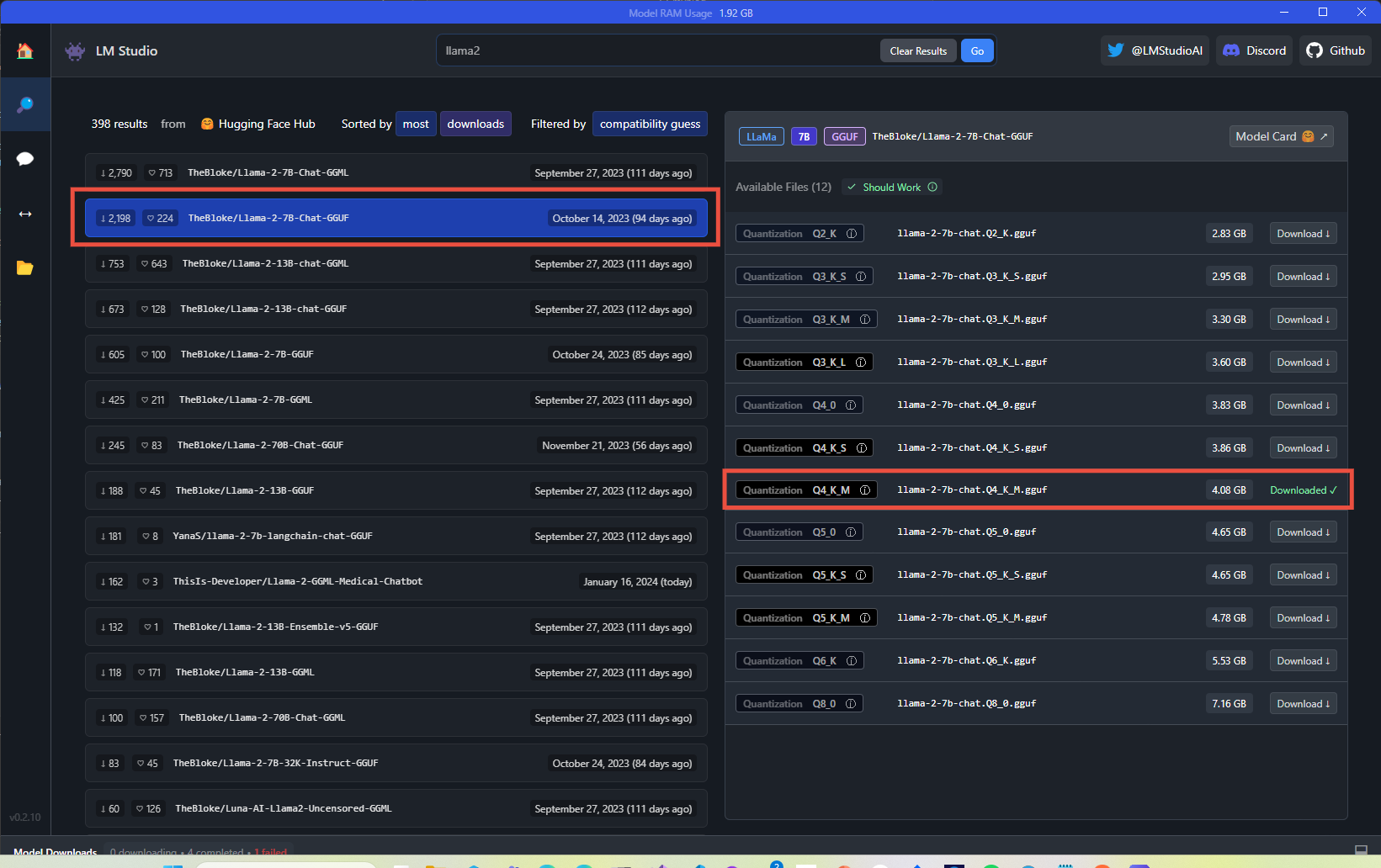Select TheBloke/Llama-2-70B-Chat-GGML result
The image size is (1381, 868).
396,717
